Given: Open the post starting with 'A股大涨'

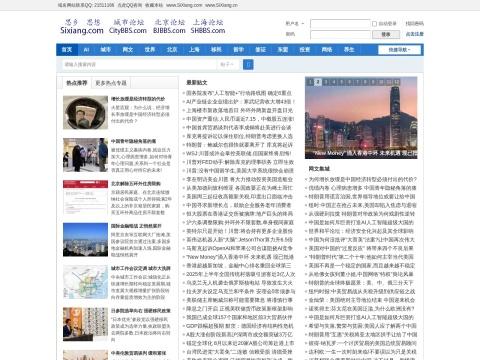Looking at the screenshot, I should point(240,335).
